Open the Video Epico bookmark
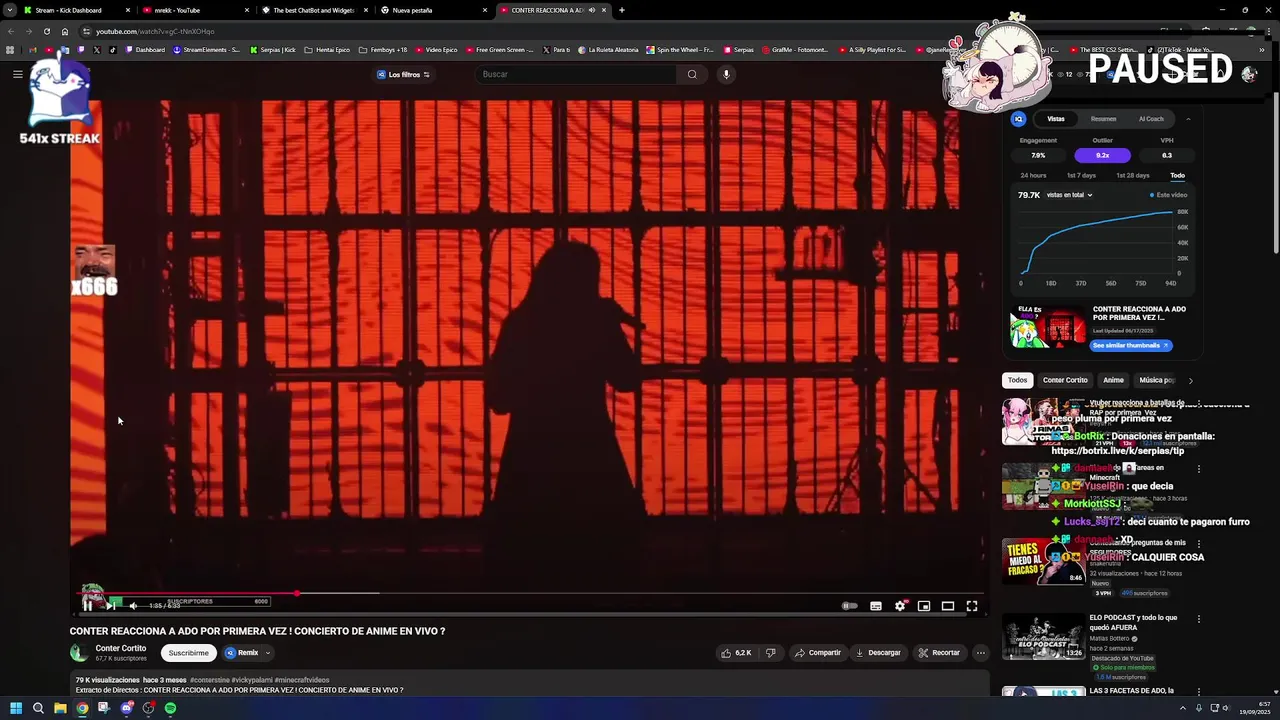Image resolution: width=1280 pixels, height=720 pixels. [436, 50]
